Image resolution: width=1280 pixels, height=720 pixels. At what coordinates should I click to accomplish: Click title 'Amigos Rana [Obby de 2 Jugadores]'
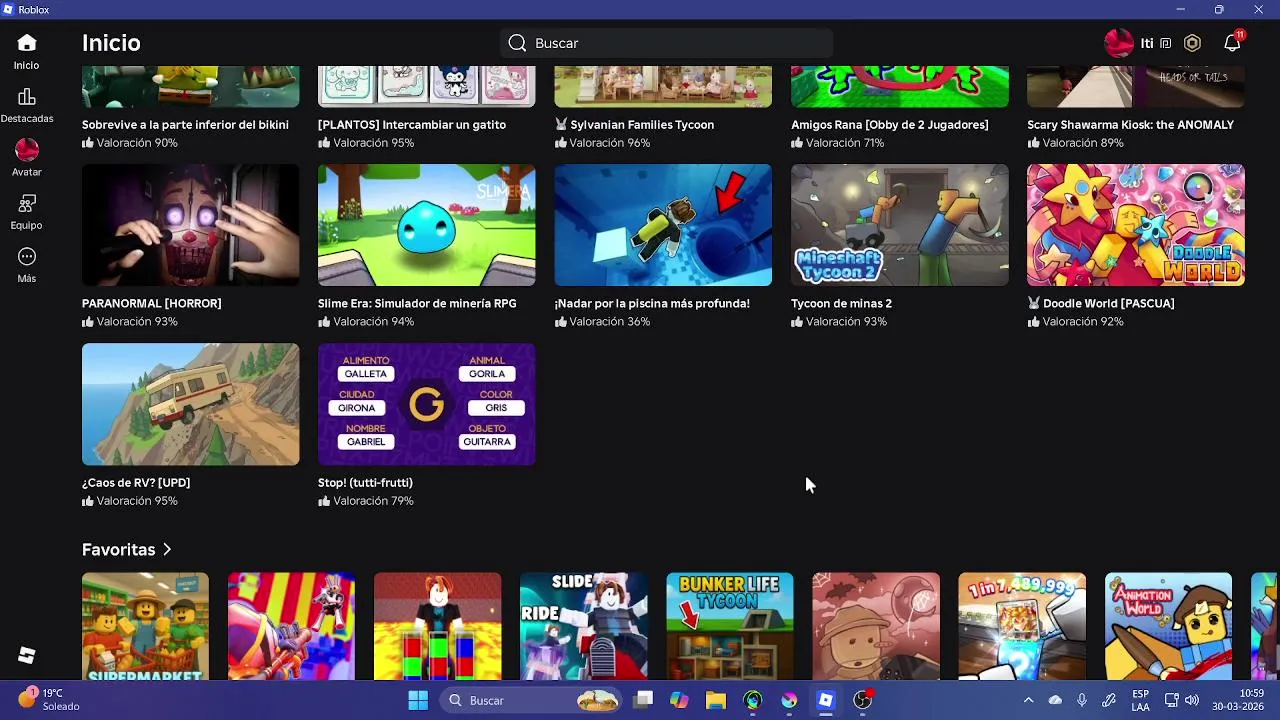(890, 125)
